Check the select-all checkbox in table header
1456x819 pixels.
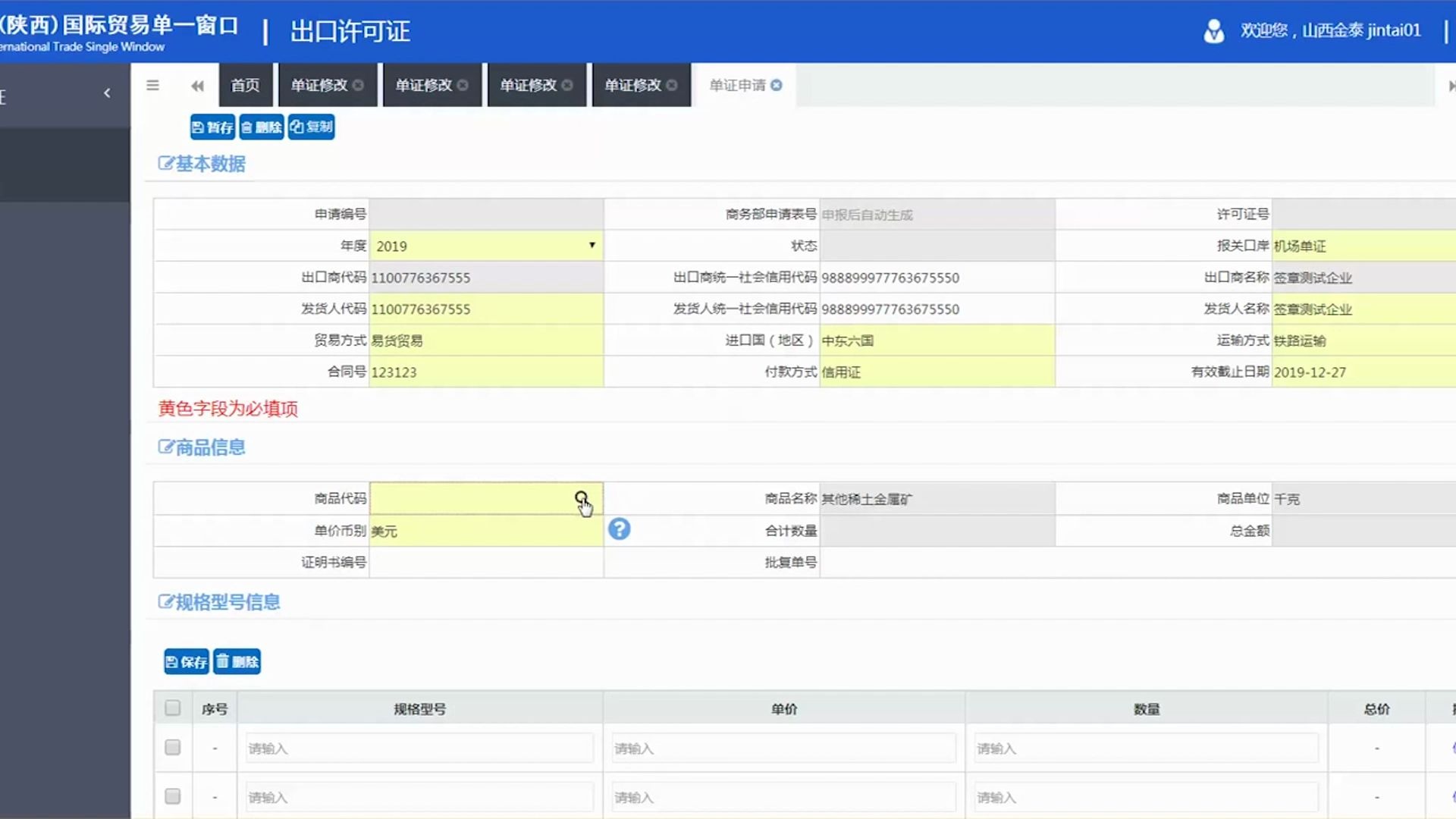[173, 708]
